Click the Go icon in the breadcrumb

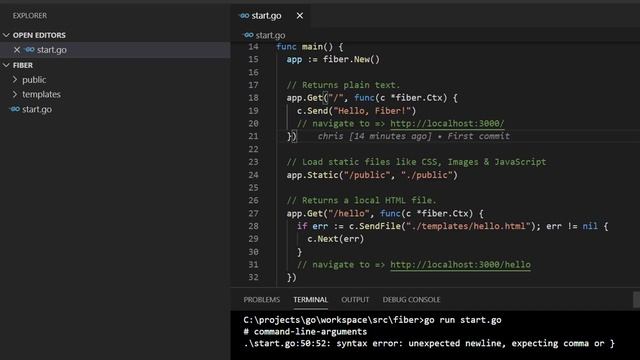[249, 35]
